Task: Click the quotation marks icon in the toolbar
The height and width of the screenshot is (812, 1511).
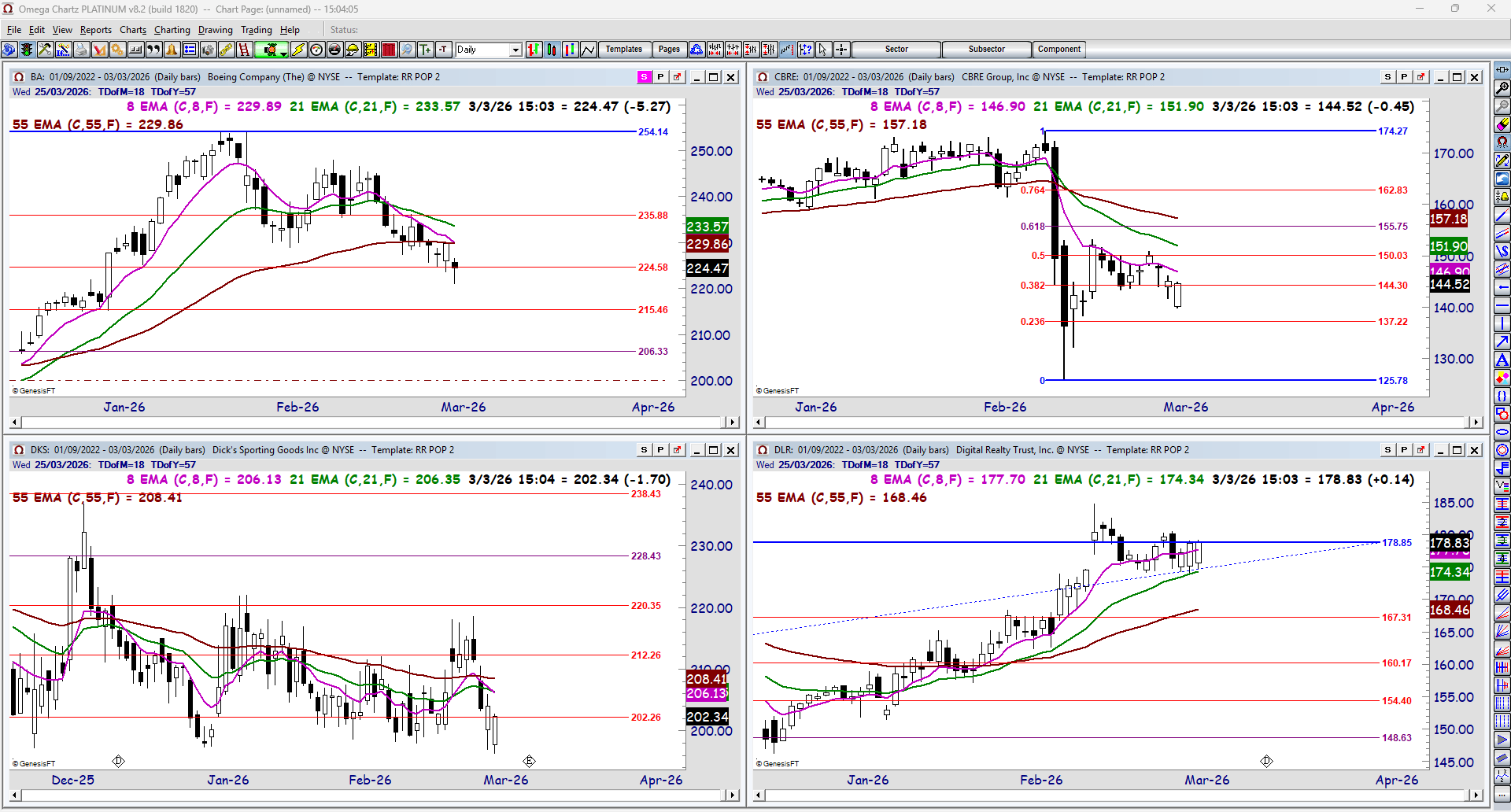Action: click(153, 50)
